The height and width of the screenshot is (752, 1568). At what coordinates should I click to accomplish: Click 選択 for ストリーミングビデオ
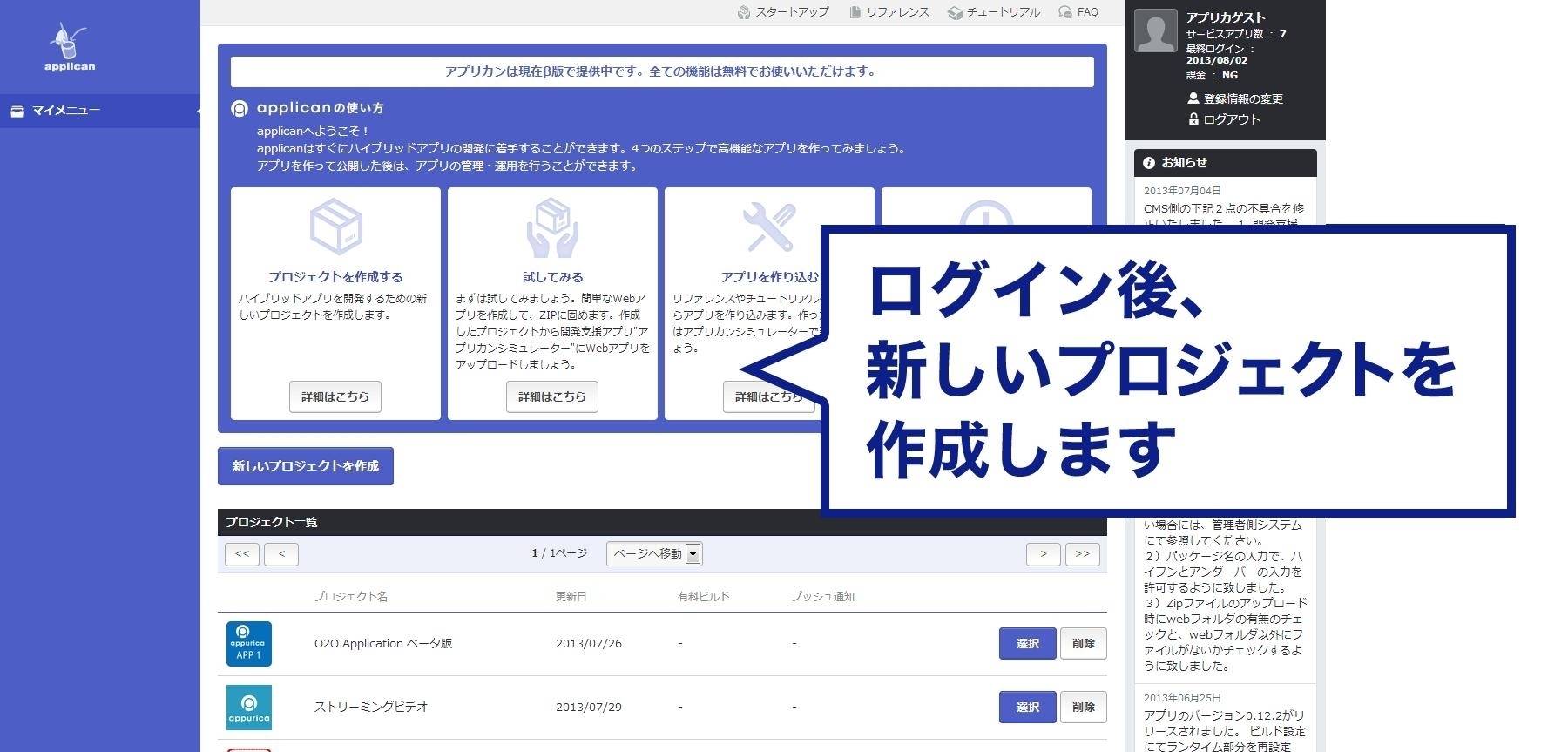click(x=1028, y=708)
